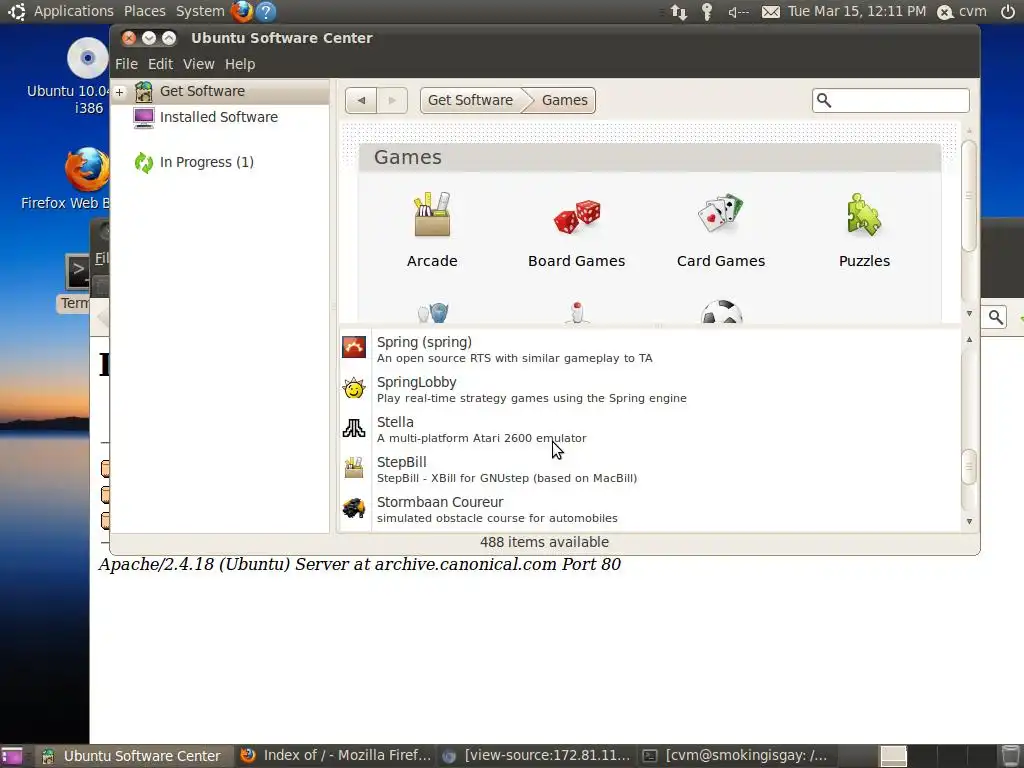Click the soccer ball sports category icon

tap(721, 312)
